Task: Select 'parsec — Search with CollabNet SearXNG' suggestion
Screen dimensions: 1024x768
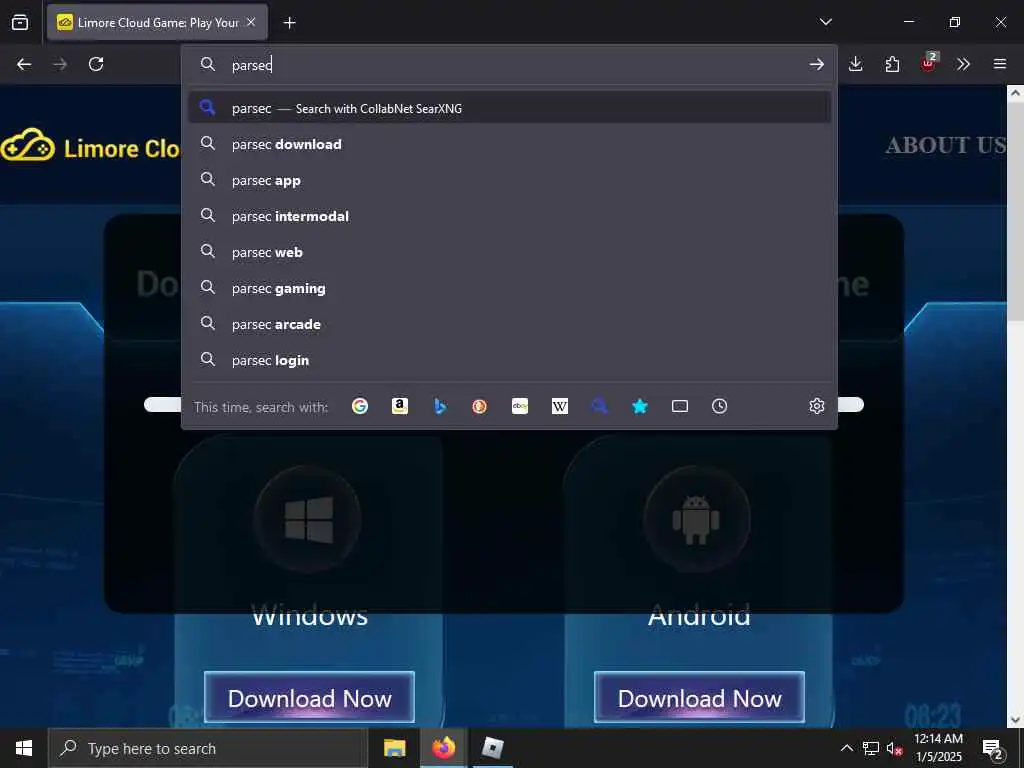Action: pos(509,108)
